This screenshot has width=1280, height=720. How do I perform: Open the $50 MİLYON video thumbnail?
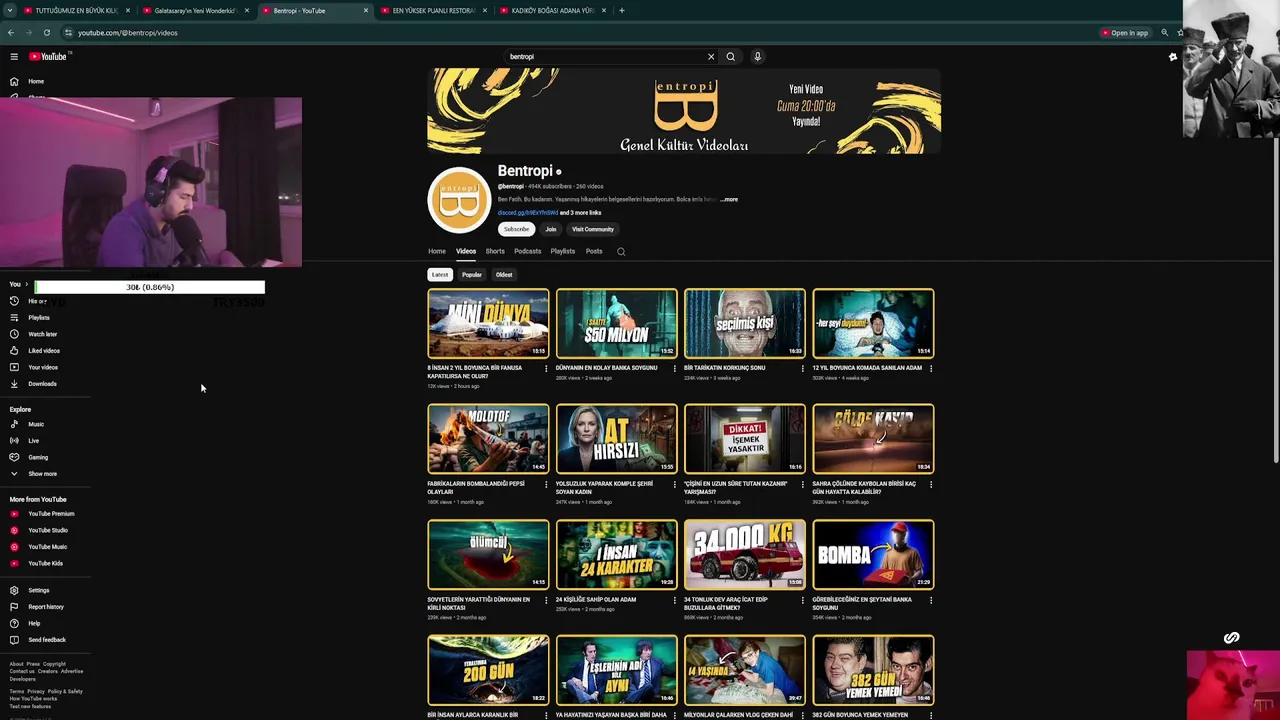pos(616,324)
